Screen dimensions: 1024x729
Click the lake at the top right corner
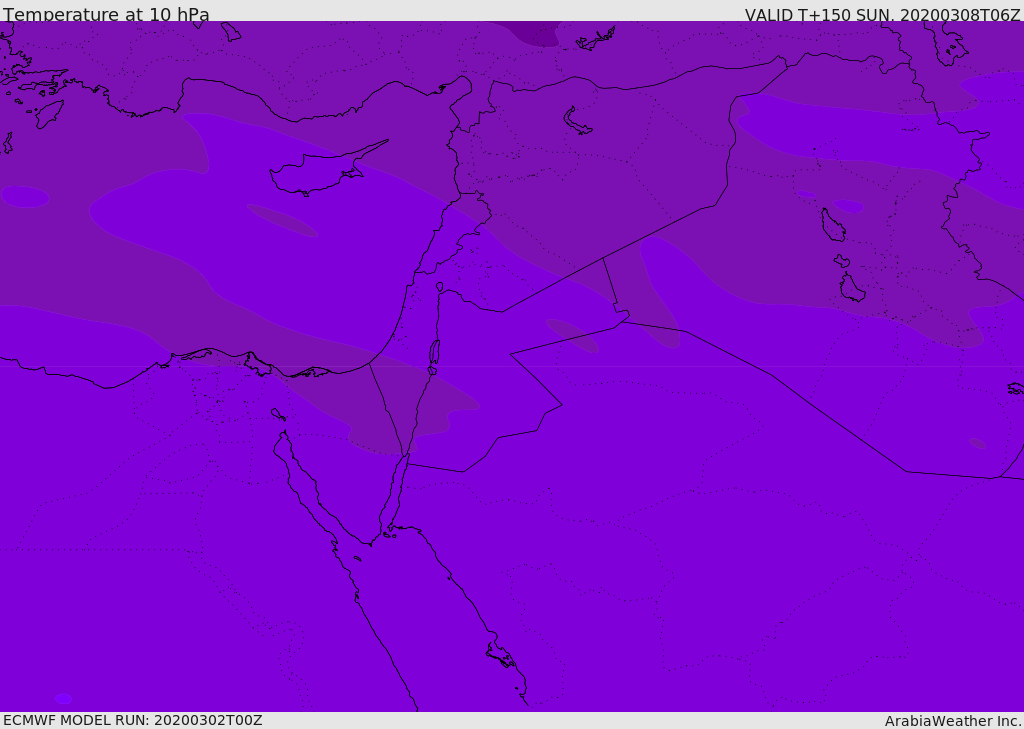coord(949,44)
